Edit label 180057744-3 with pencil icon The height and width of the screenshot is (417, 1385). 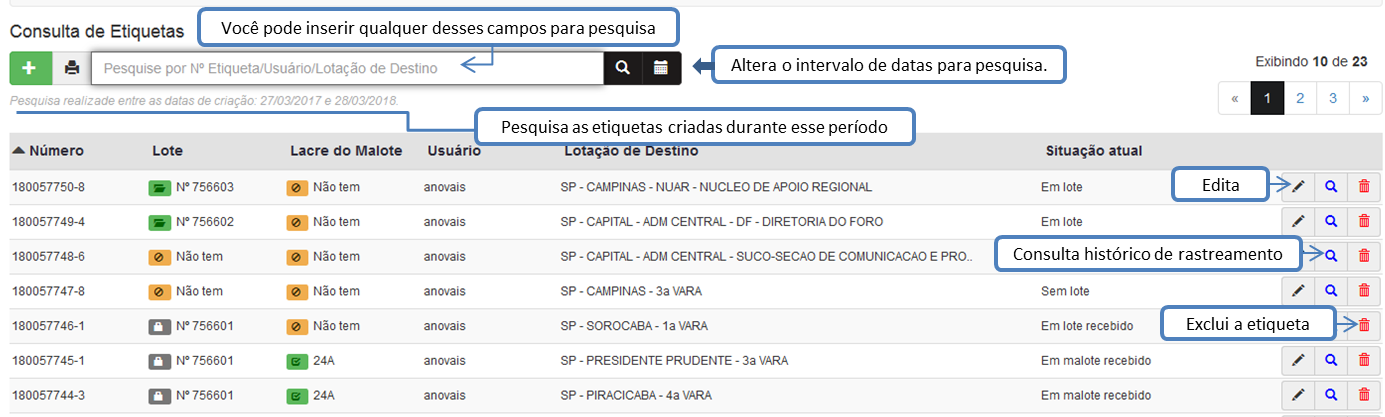pyautogui.click(x=1298, y=395)
